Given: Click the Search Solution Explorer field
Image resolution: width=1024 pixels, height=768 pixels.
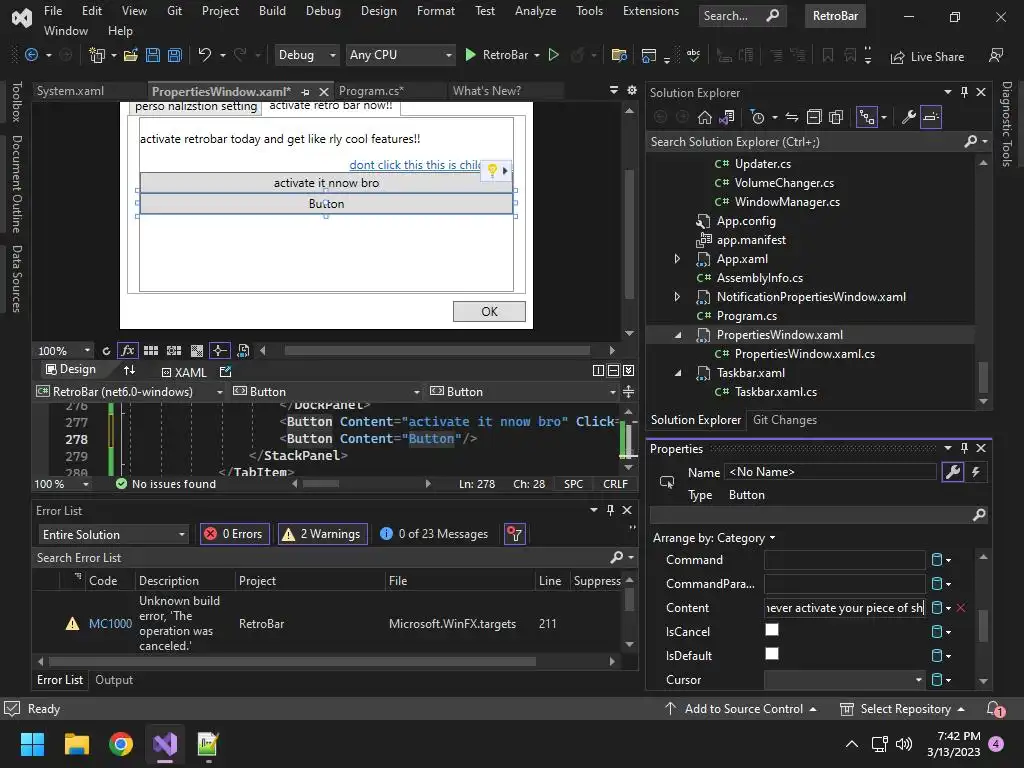Looking at the screenshot, I should (807, 142).
